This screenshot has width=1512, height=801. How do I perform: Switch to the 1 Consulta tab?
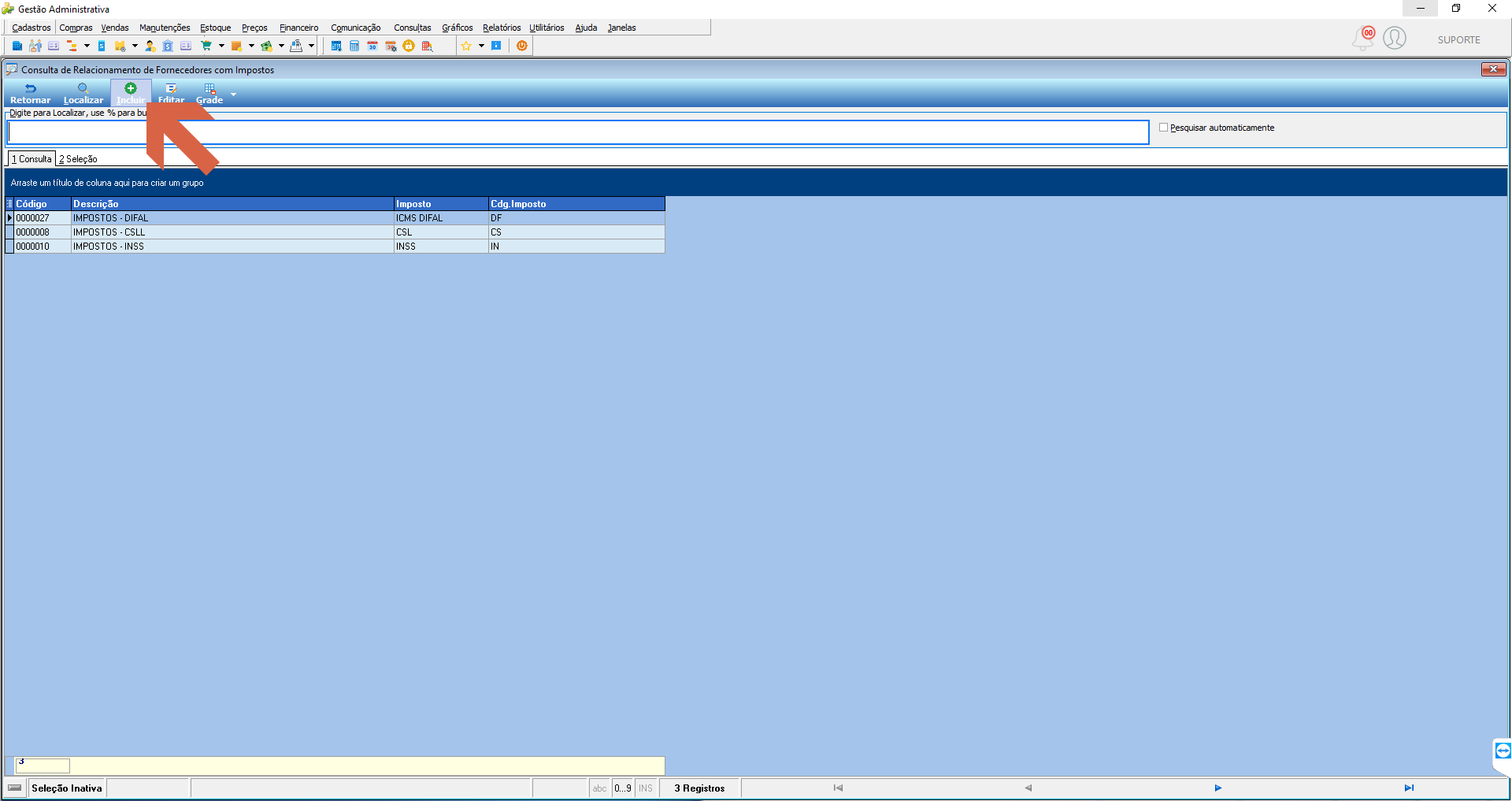(31, 159)
